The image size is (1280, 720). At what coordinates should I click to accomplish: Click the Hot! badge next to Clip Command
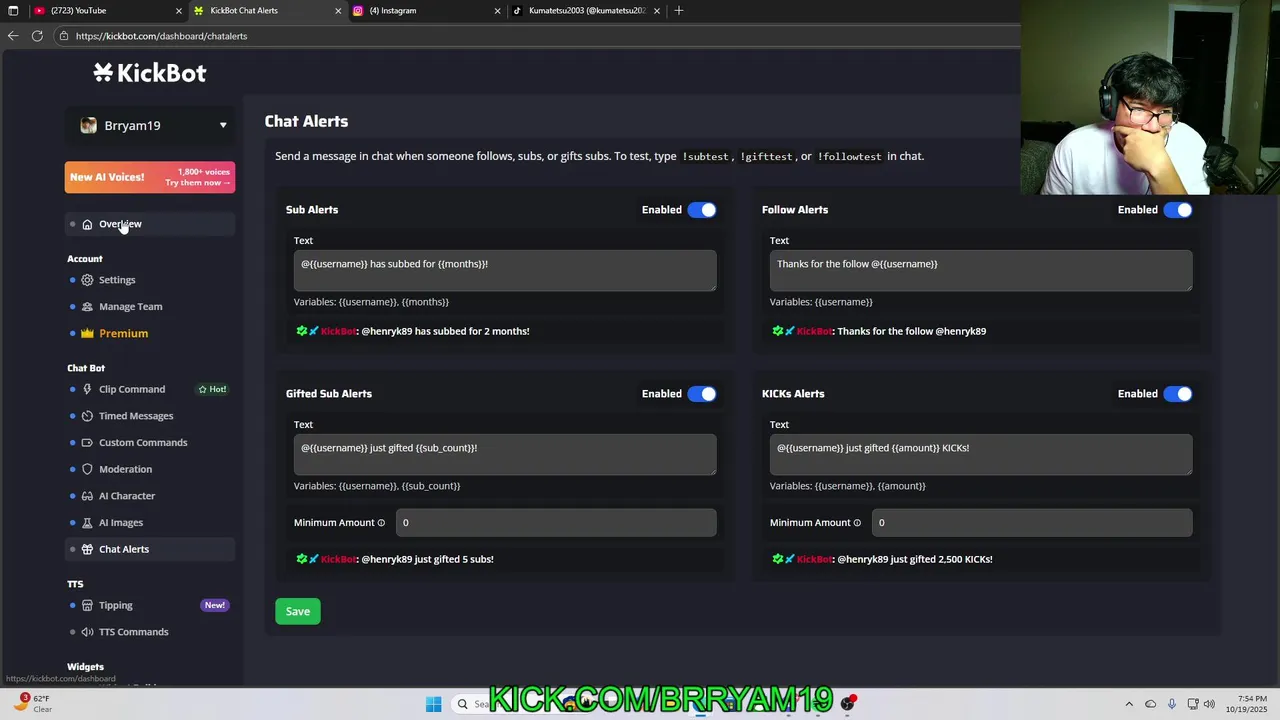pyautogui.click(x=212, y=389)
